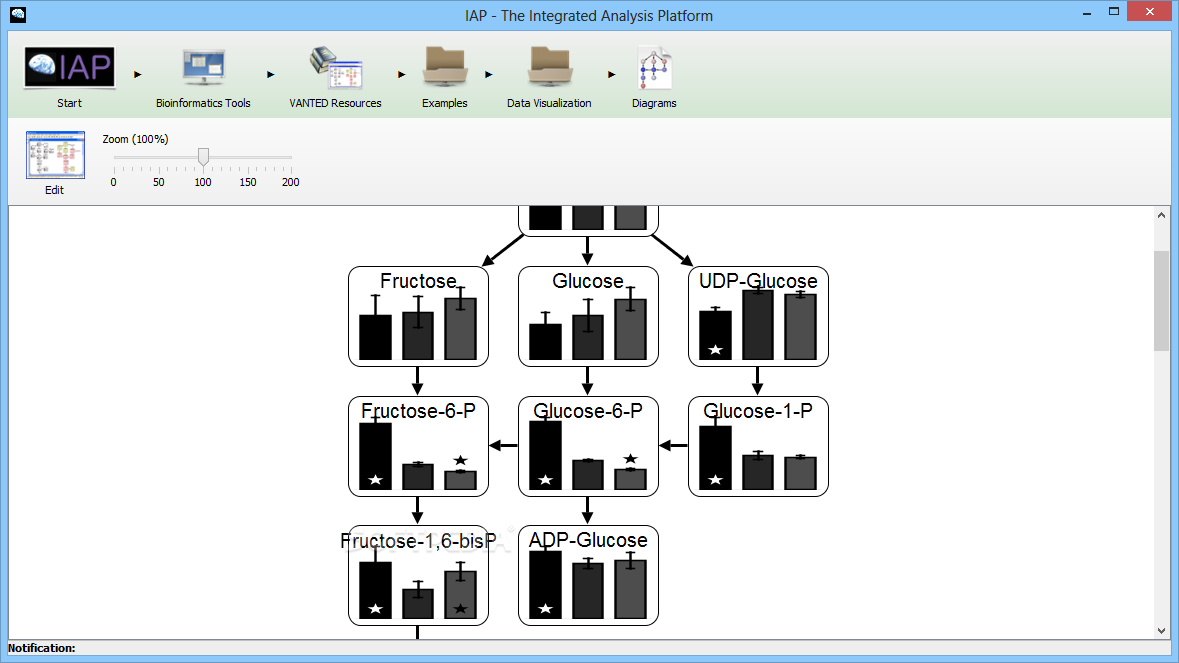1179x663 pixels.
Task: Open Bioinformatics Tools monitor icon
Action: 203,67
